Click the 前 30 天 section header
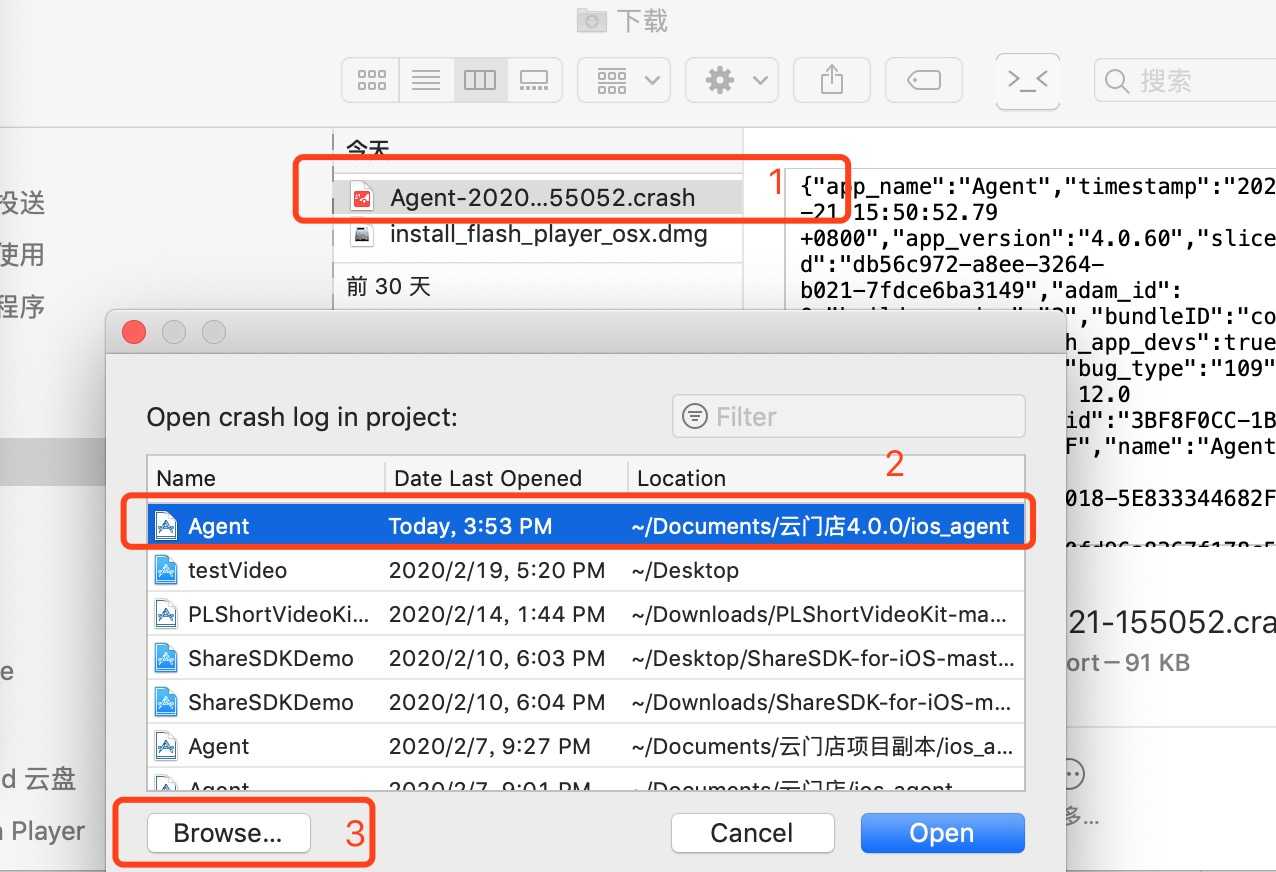This screenshot has height=872, width=1276. [x=388, y=287]
